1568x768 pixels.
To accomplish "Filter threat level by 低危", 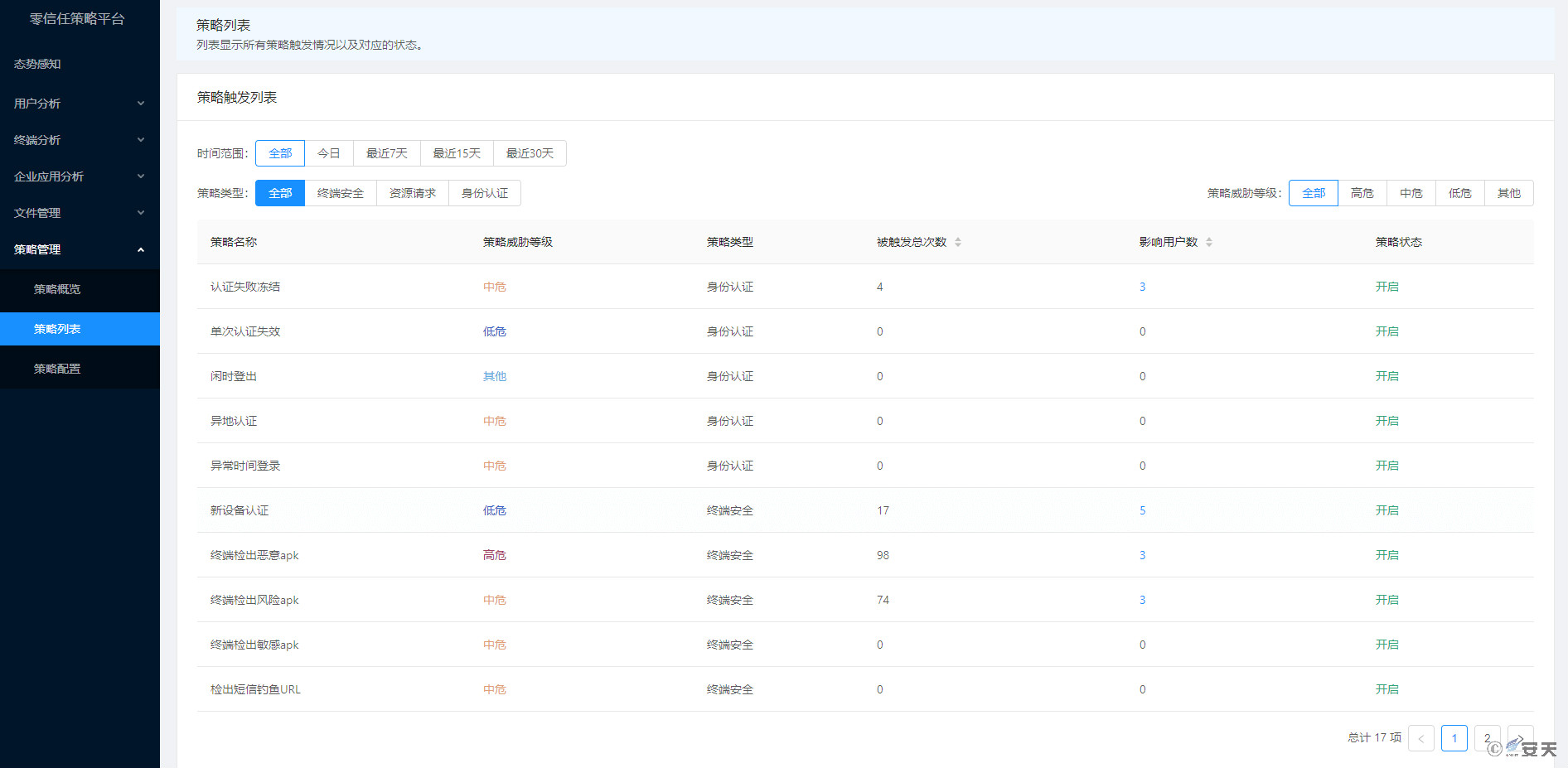I will (x=1460, y=193).
